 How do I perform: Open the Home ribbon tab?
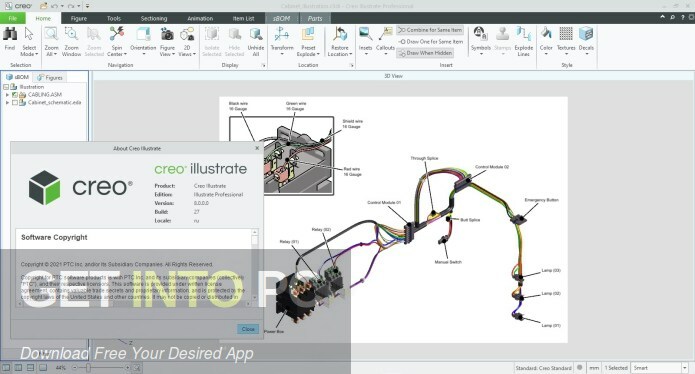click(43, 18)
